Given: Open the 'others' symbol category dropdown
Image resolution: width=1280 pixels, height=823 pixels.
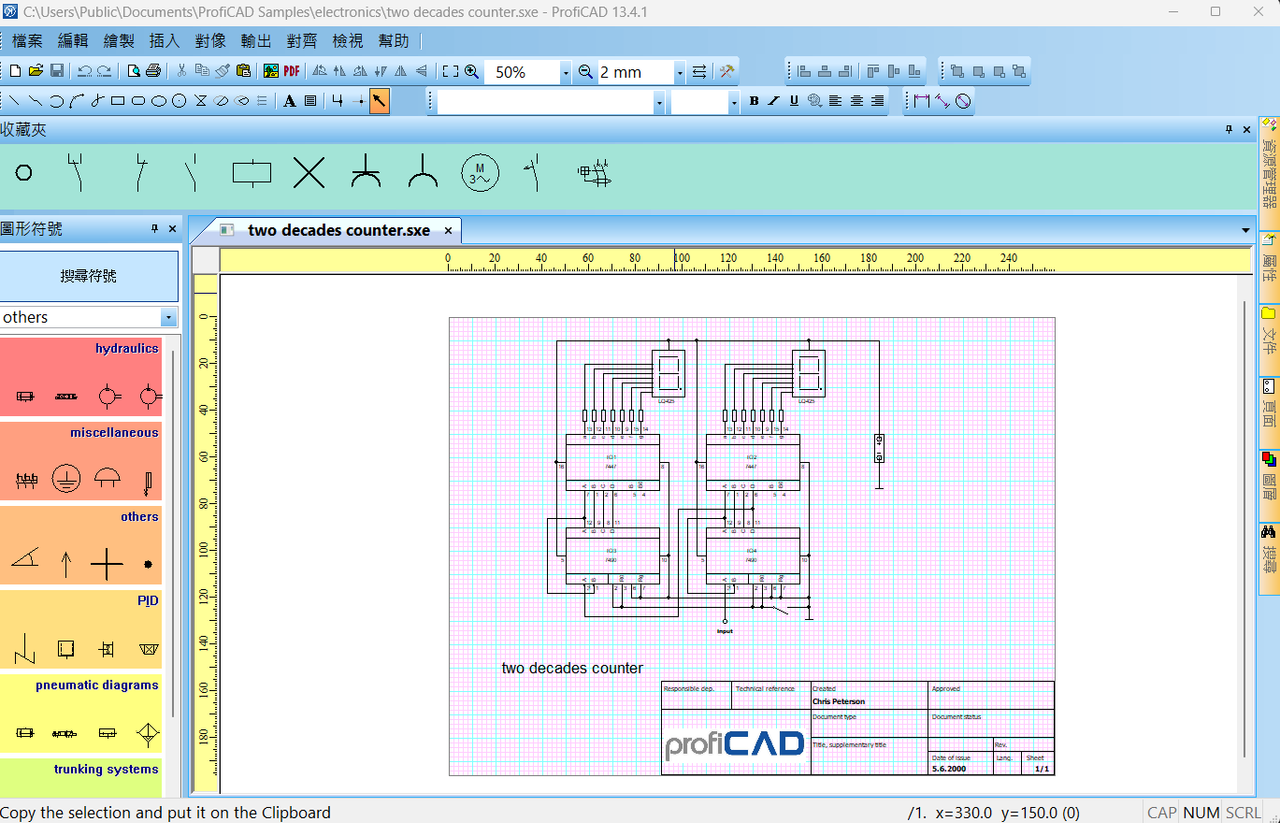Looking at the screenshot, I should [x=169, y=317].
